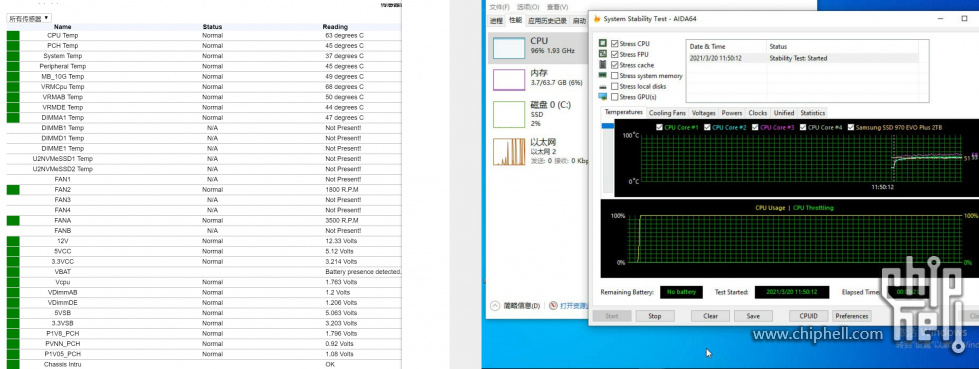Click the green status square for CPU Temp

click(x=12, y=36)
